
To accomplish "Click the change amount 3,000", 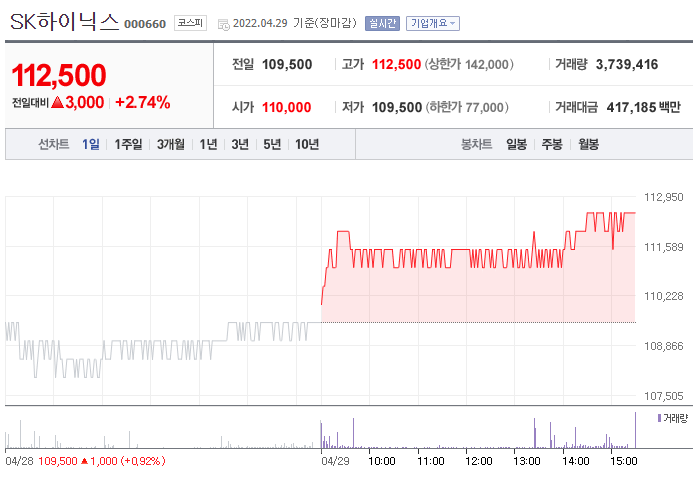I will click(84, 102).
